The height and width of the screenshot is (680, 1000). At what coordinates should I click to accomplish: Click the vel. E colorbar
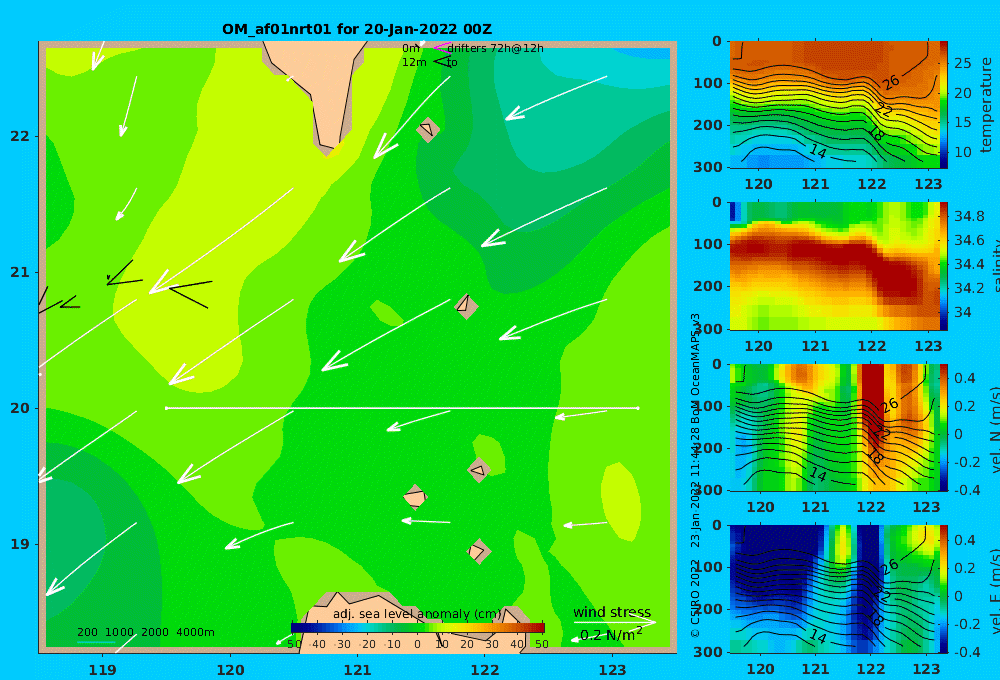[x=944, y=589]
